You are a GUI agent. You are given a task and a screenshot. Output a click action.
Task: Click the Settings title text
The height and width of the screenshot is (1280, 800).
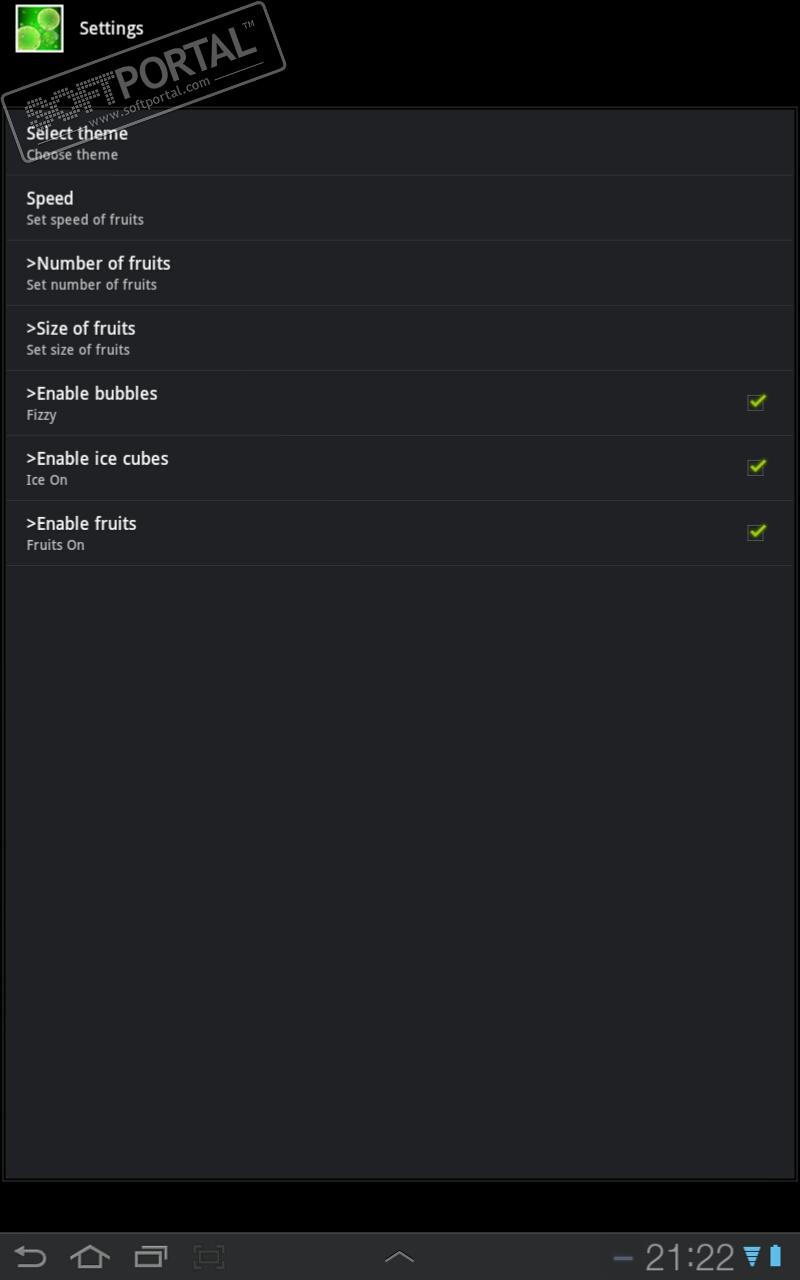tap(111, 28)
